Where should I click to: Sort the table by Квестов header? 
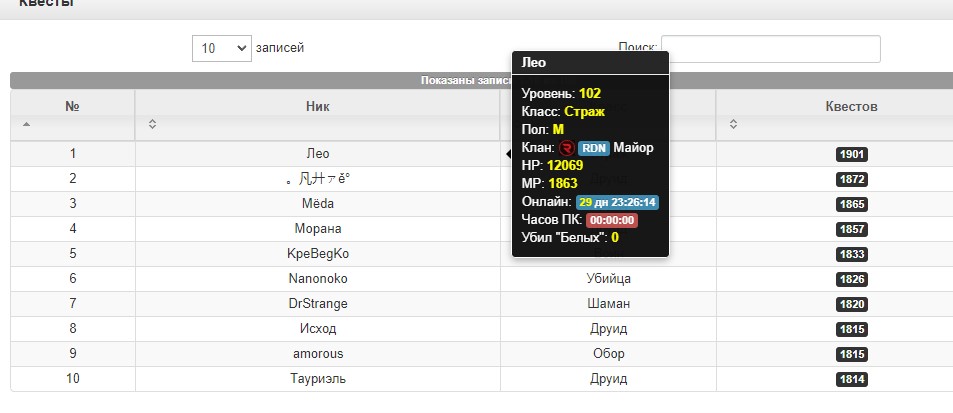click(850, 106)
